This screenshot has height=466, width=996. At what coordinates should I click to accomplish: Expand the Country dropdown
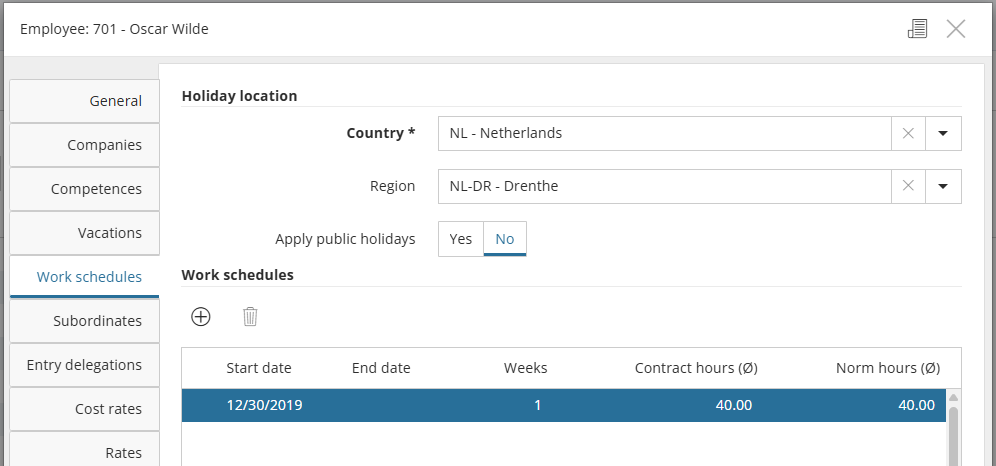click(x=943, y=133)
